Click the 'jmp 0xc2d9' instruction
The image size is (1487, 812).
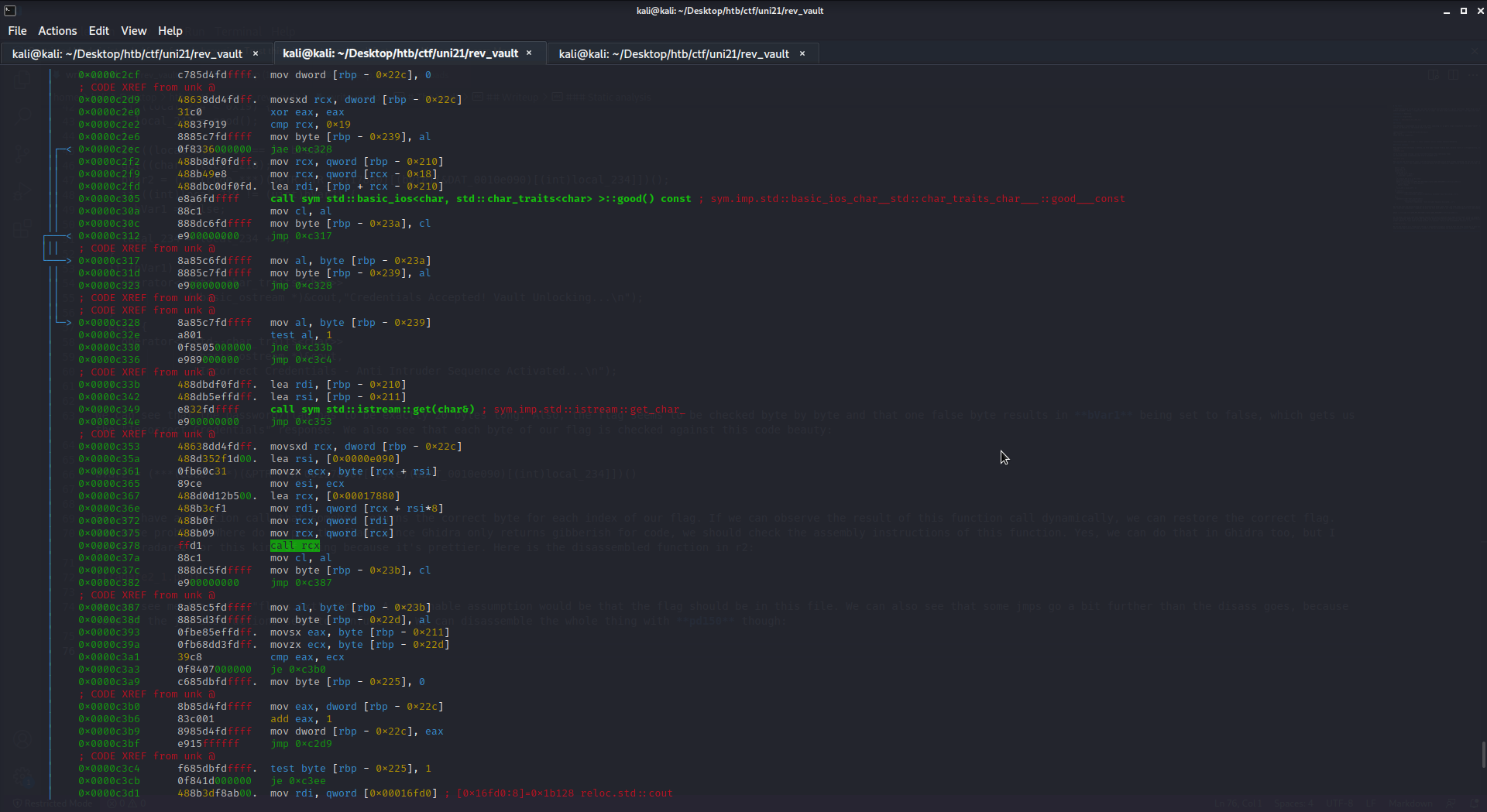point(300,744)
